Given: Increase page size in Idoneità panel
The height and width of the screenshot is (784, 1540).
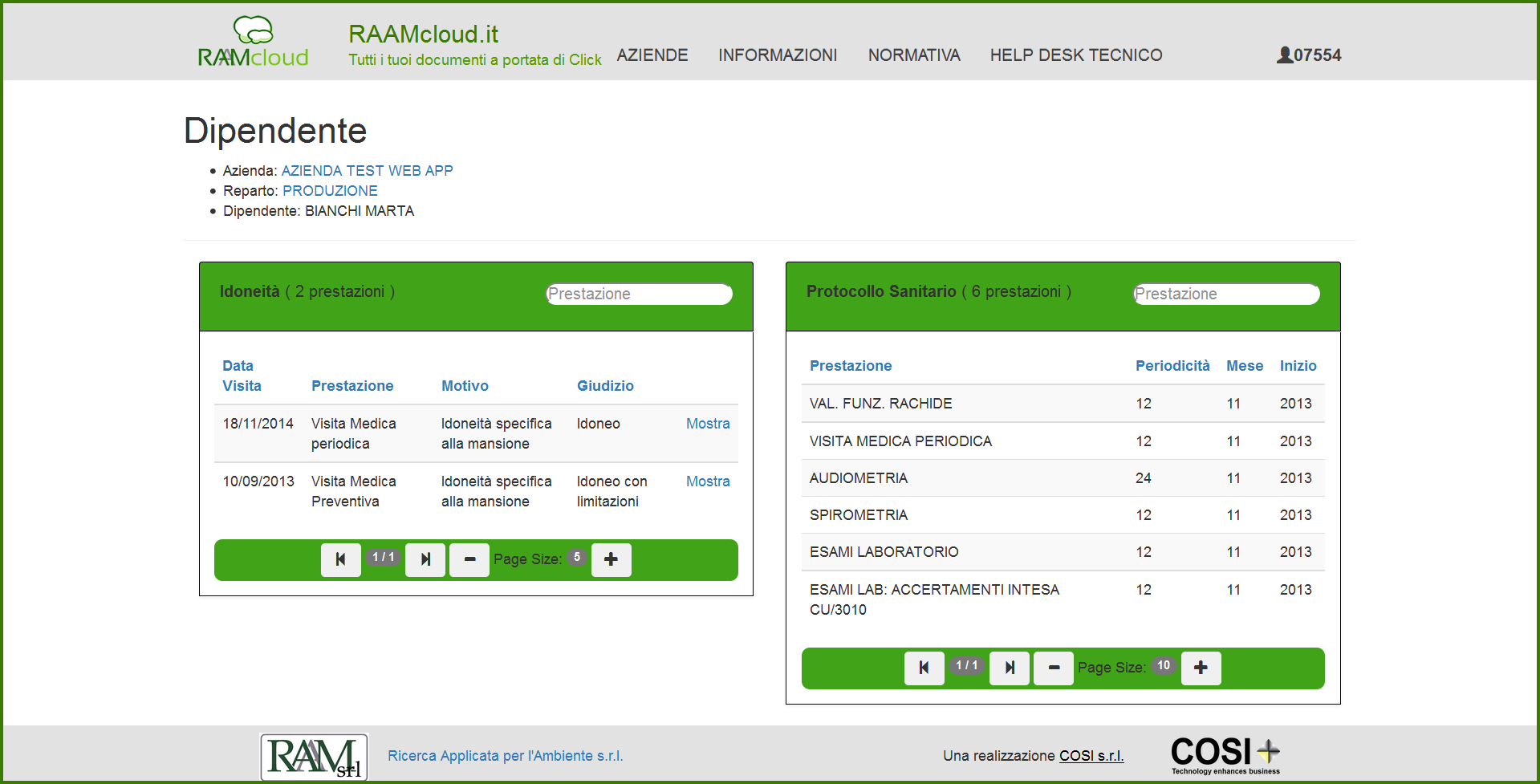Looking at the screenshot, I should (x=612, y=559).
